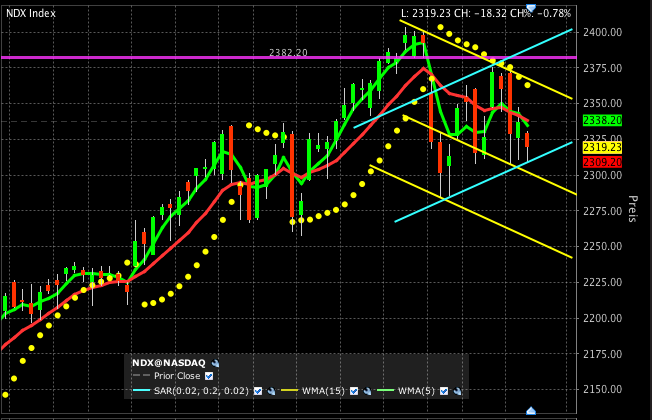
Task: Click the 2400.00 price axis label
Action: click(603, 32)
